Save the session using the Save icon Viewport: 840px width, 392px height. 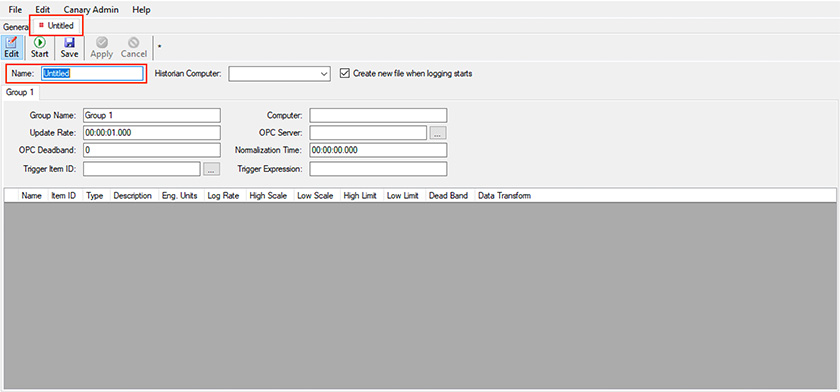pyautogui.click(x=69, y=48)
